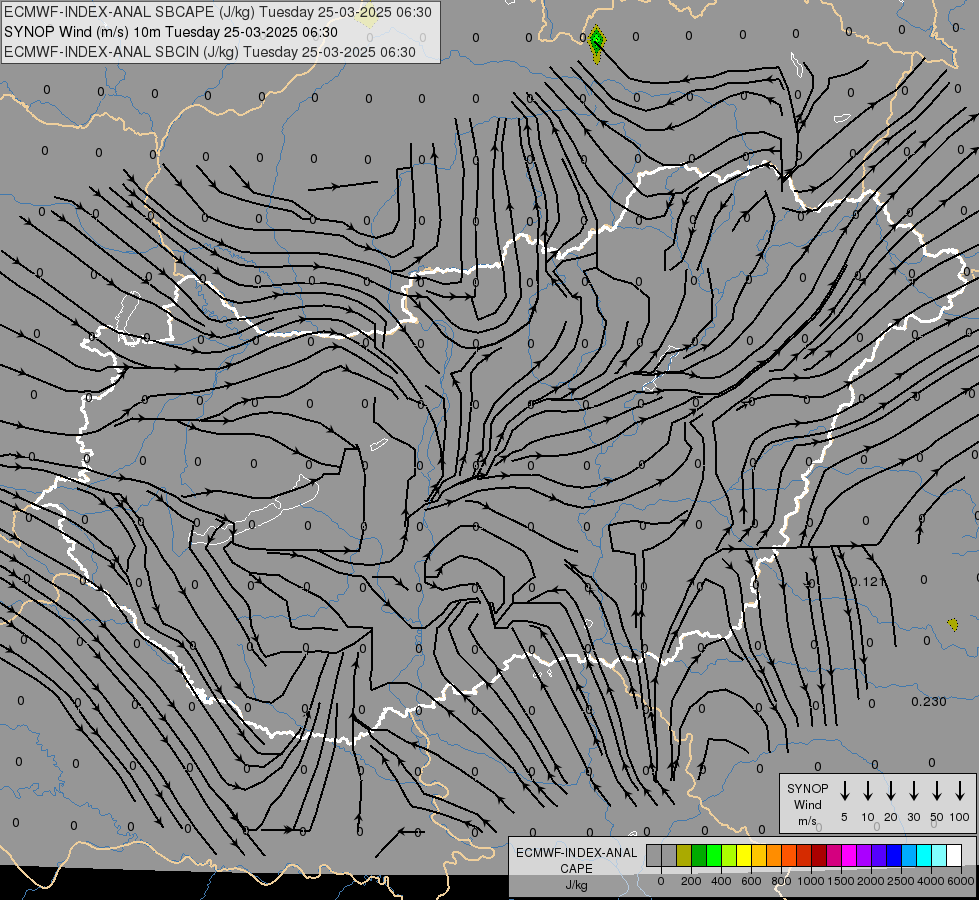The image size is (979, 900).
Task: Click the 10 m/s wind arrow in legend
Action: point(867,791)
